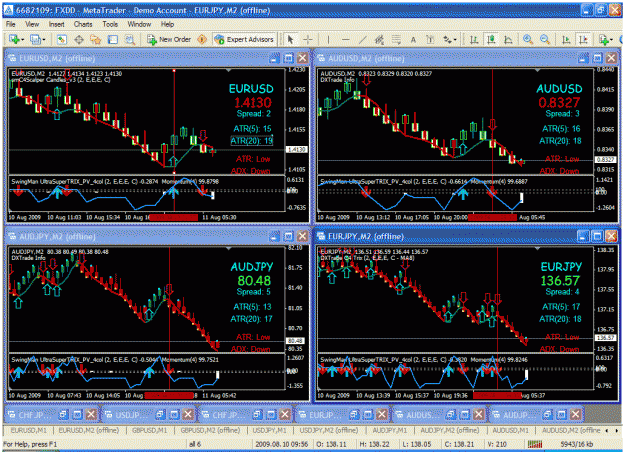
Task: Open the Navigator panel icon
Action: pyautogui.click(x=96, y=39)
